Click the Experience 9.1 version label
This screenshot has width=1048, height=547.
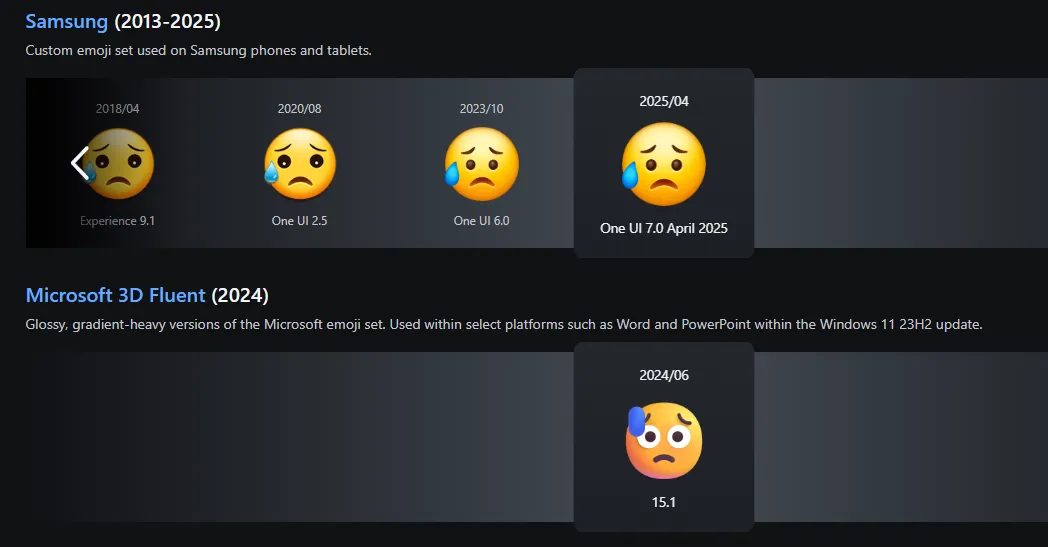[118, 221]
